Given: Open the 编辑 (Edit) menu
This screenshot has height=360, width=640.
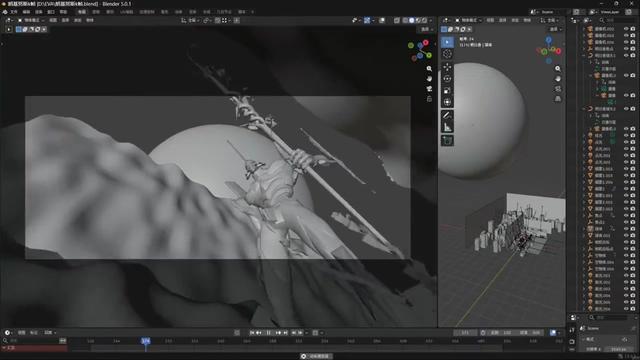Looking at the screenshot, I should (x=26, y=12).
